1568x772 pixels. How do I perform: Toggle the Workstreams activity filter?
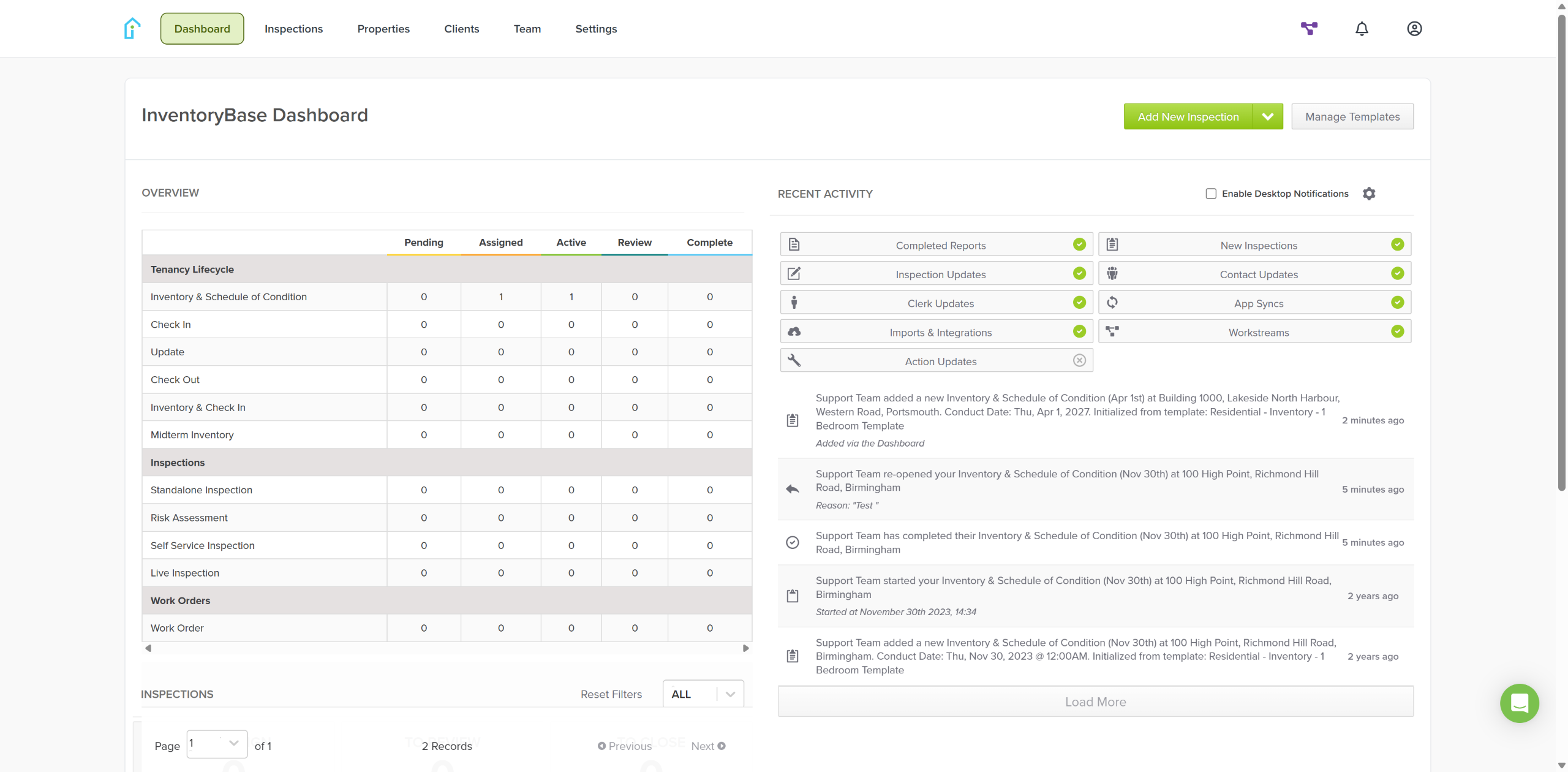1254,332
